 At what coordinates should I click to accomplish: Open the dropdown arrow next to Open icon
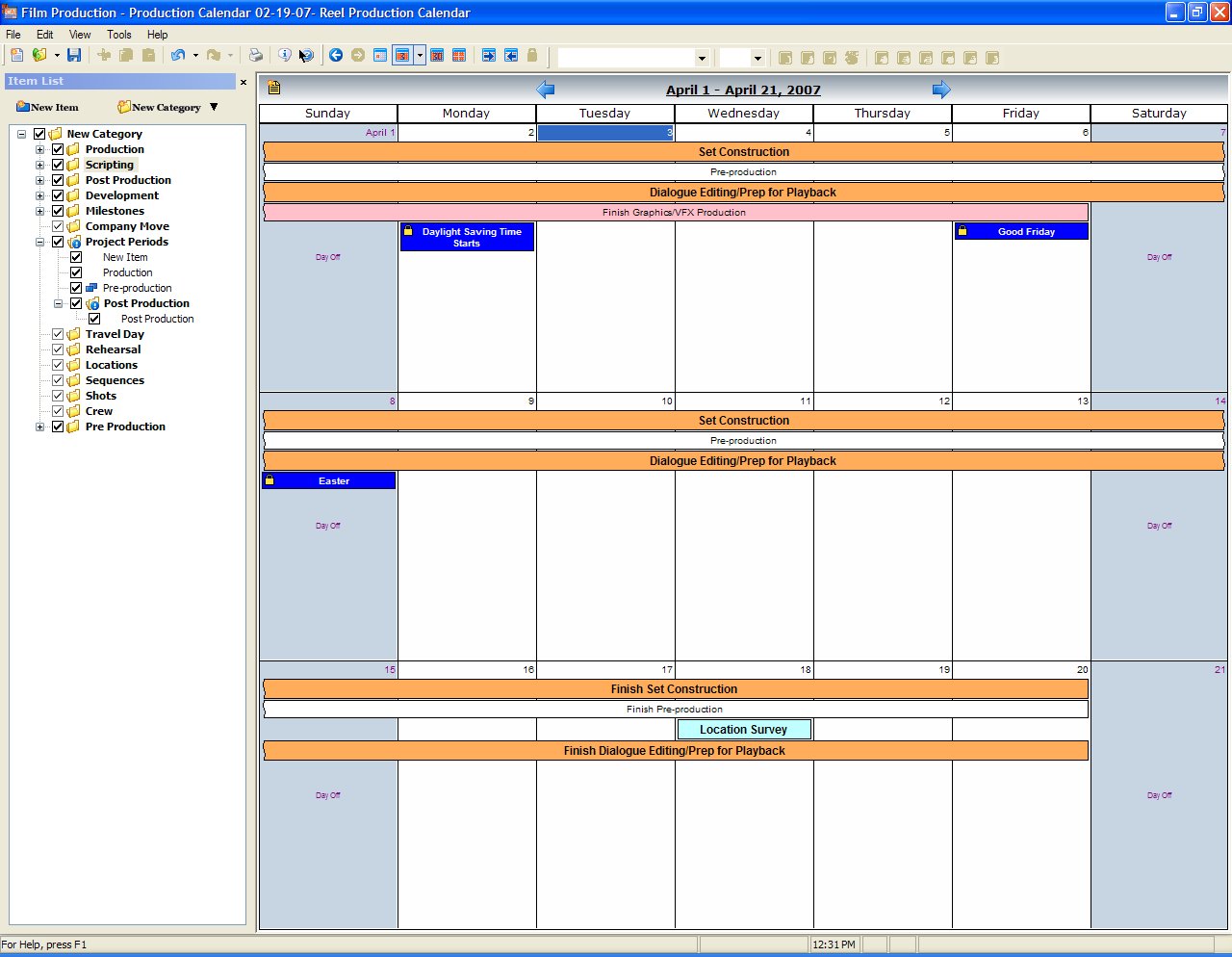click(57, 56)
